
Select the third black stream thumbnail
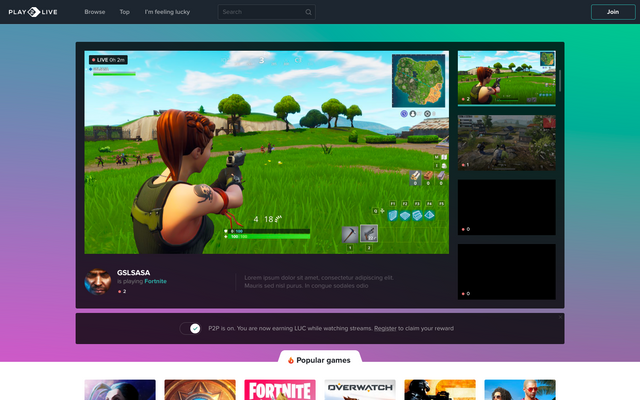pyautogui.click(x=507, y=207)
